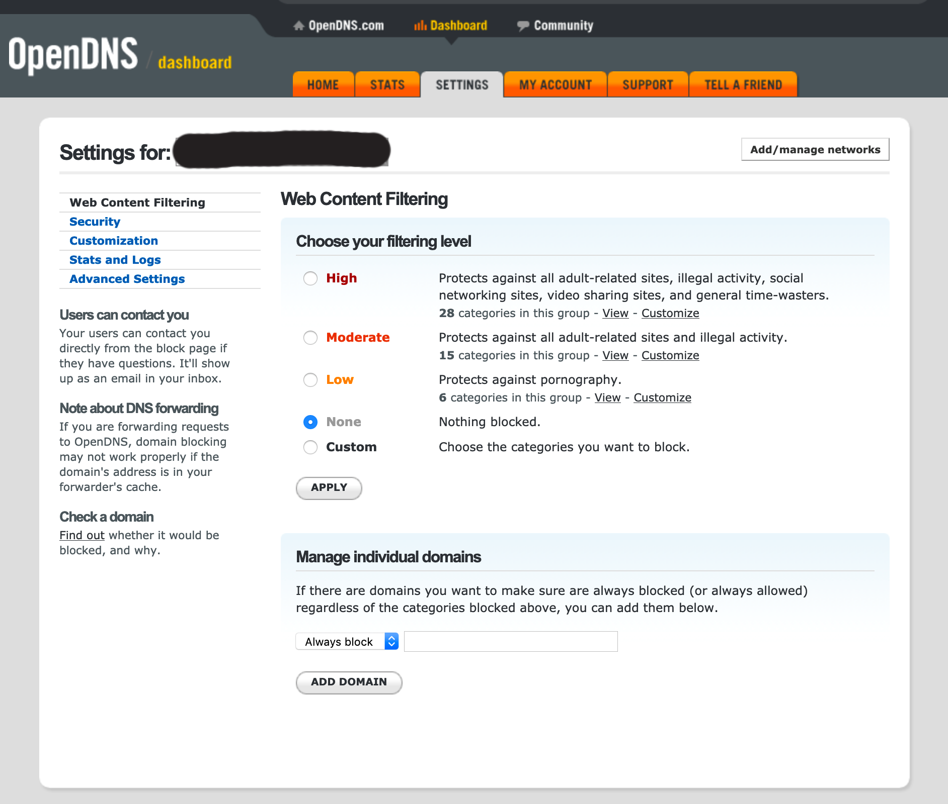Visit the Community top link
This screenshot has width=948, height=804.
point(563,25)
